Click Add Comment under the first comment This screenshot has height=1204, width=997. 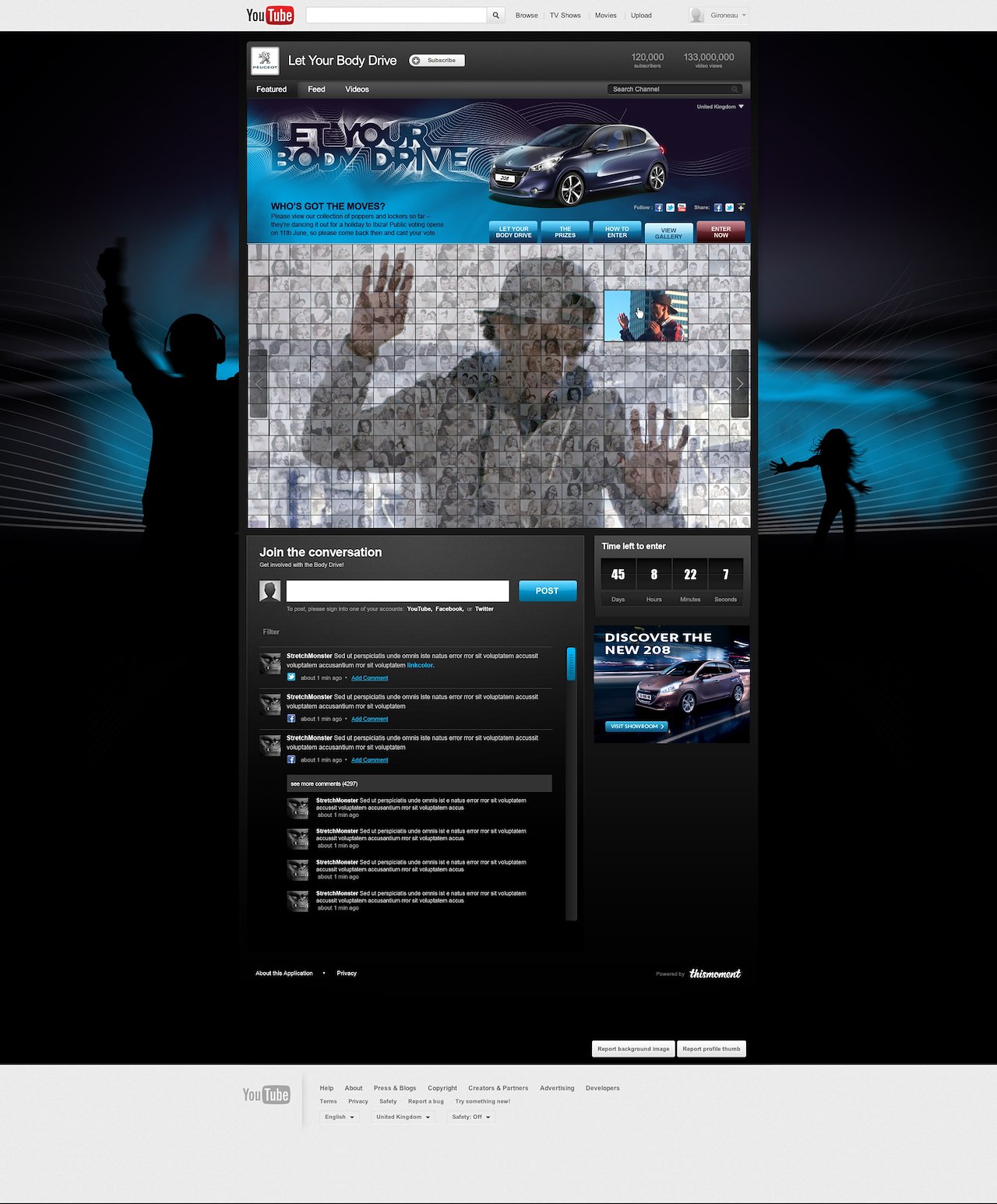[370, 678]
